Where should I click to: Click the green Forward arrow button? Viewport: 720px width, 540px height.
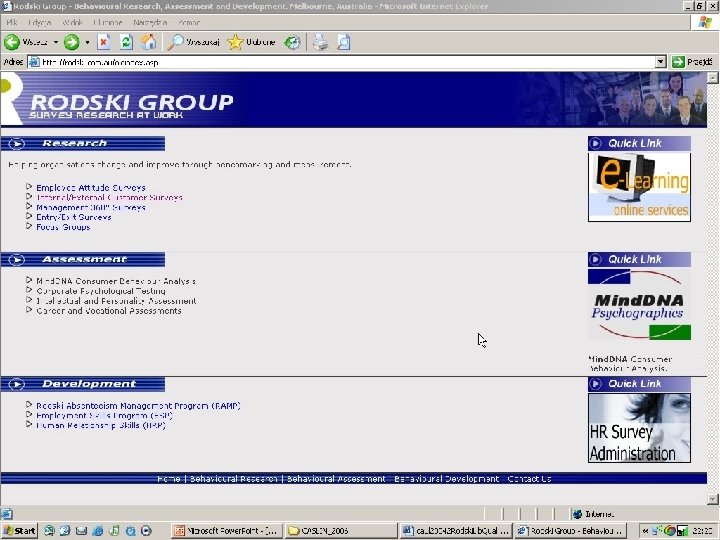click(x=71, y=42)
